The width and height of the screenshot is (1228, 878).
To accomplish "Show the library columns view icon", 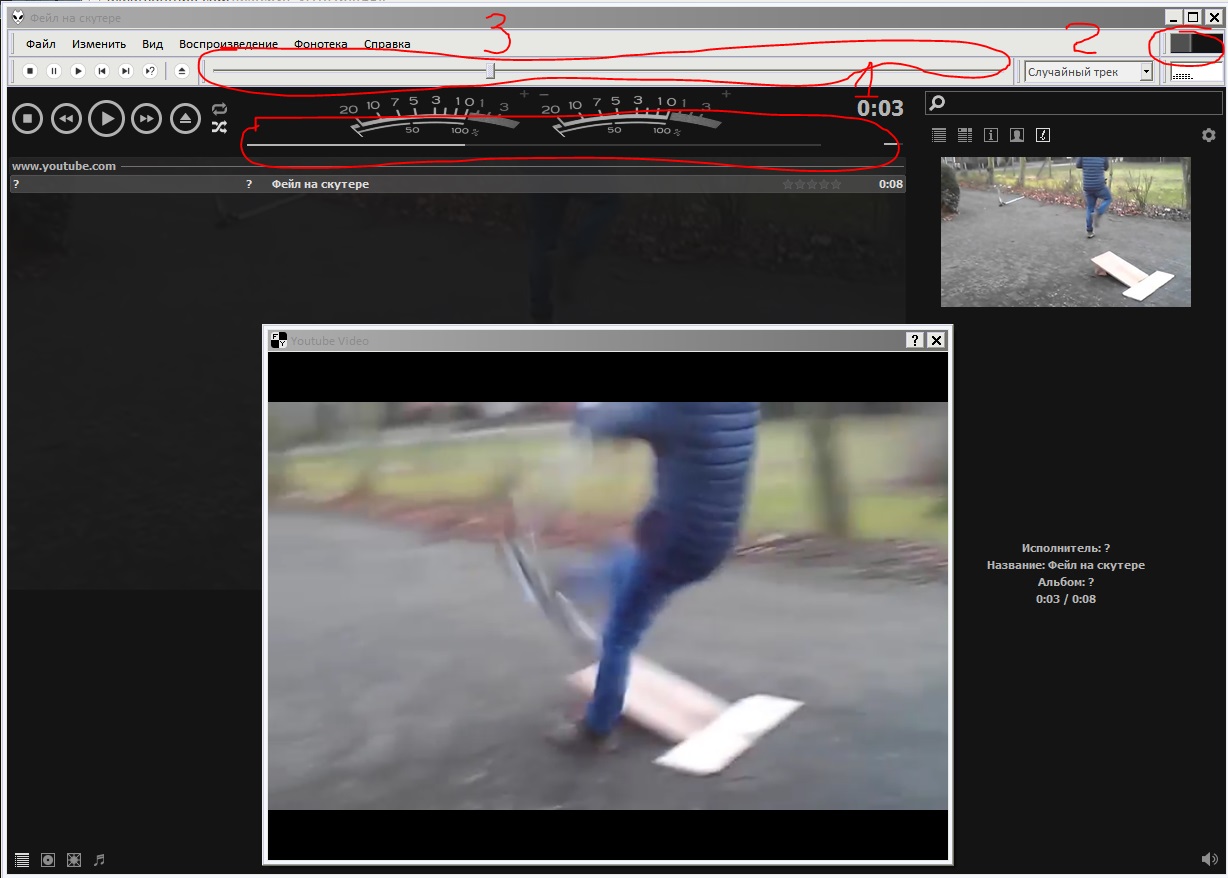I will coord(965,135).
